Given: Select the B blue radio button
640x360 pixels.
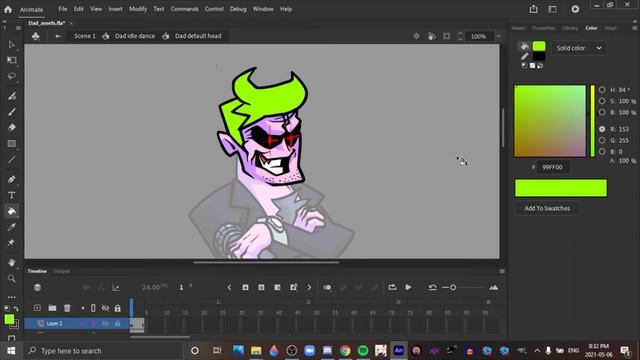Looking at the screenshot, I should click(602, 151).
